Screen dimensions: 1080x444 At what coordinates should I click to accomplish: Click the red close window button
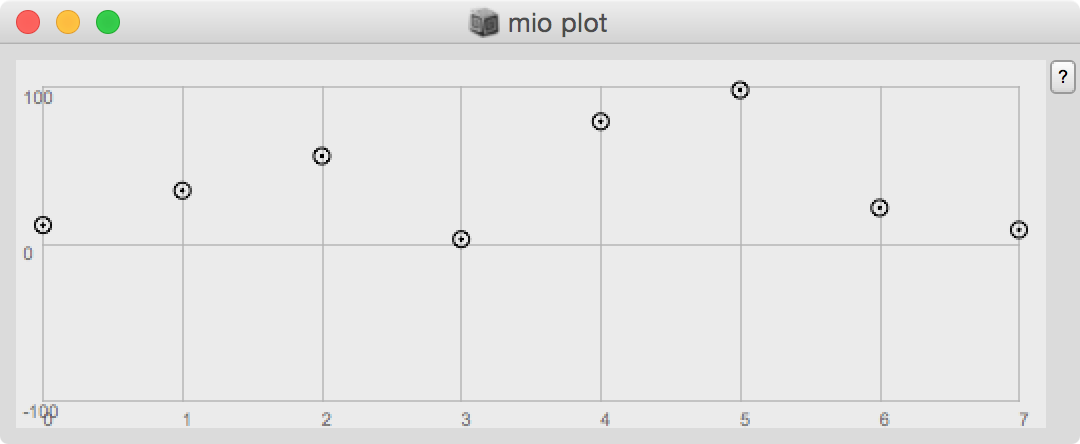(28, 22)
